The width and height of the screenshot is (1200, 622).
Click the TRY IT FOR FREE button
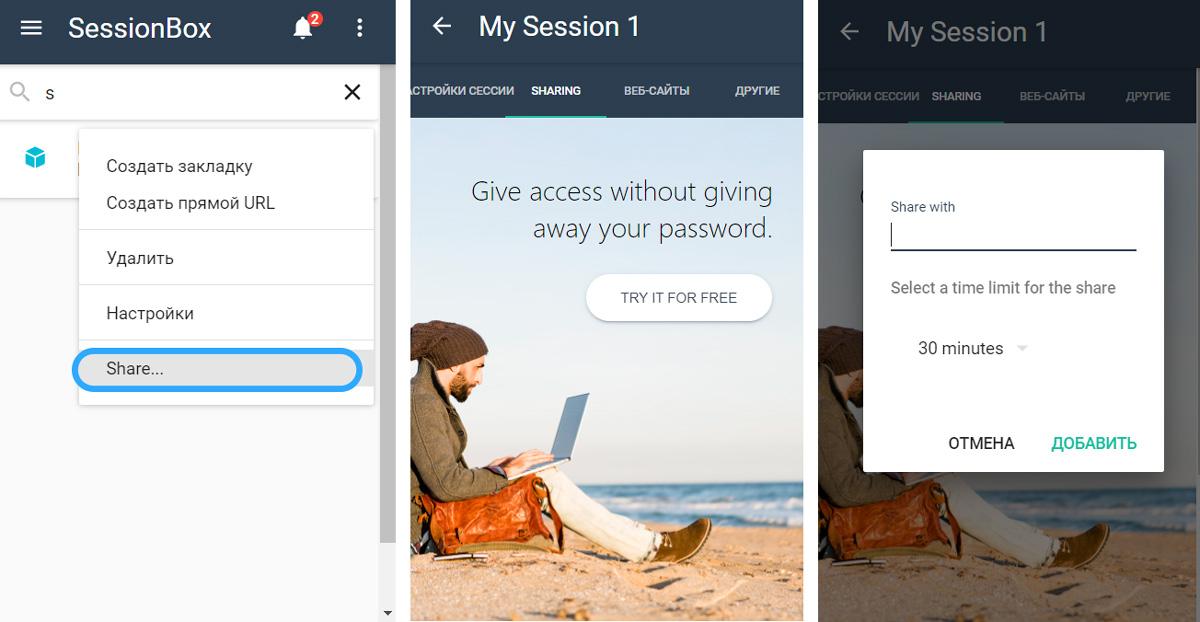click(x=679, y=298)
